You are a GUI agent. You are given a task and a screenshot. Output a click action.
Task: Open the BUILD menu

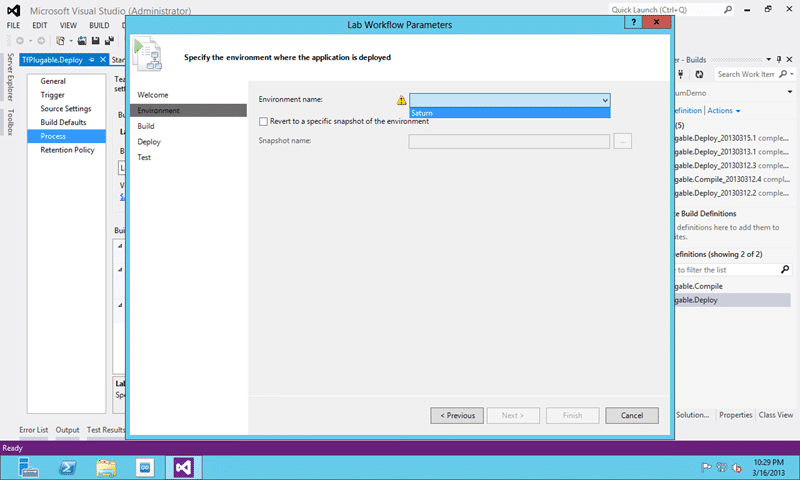tap(99, 26)
